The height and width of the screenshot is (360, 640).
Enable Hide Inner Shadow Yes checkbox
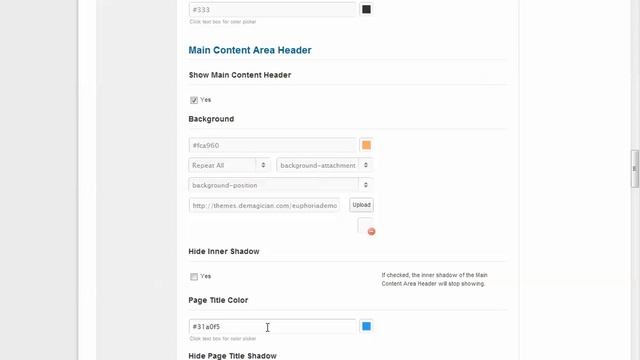[194, 277]
